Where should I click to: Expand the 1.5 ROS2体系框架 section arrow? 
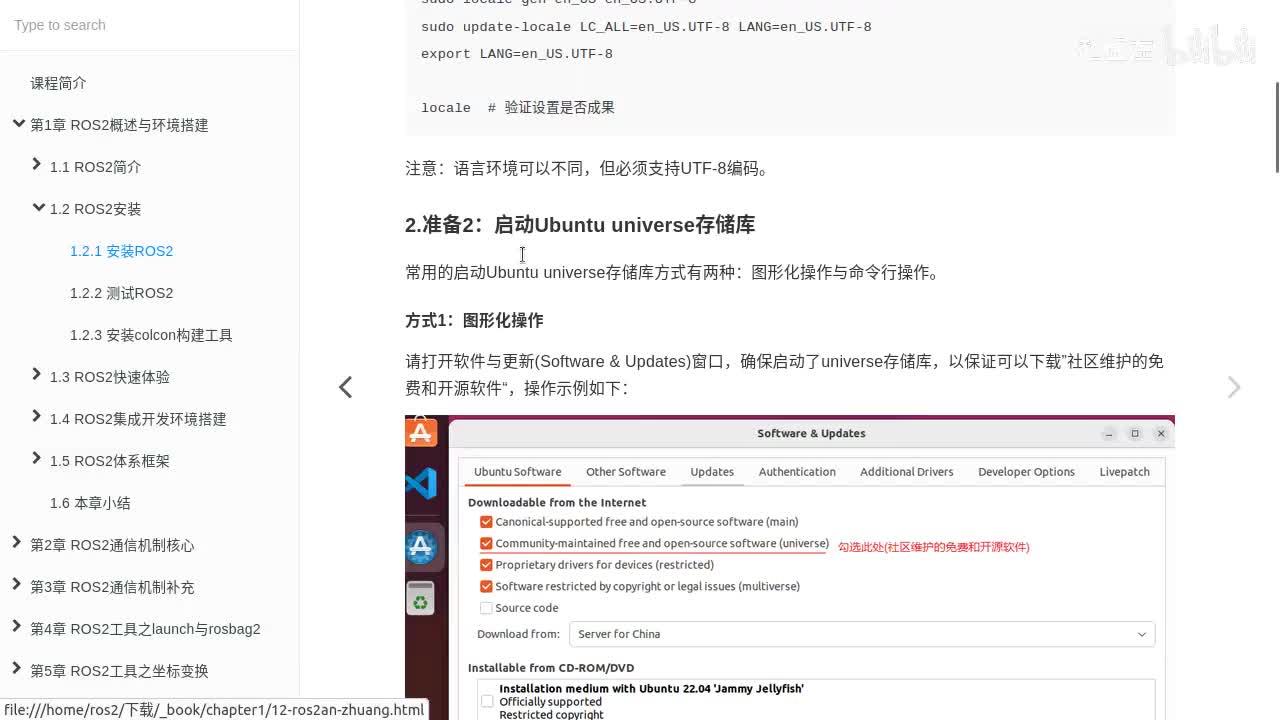37,459
